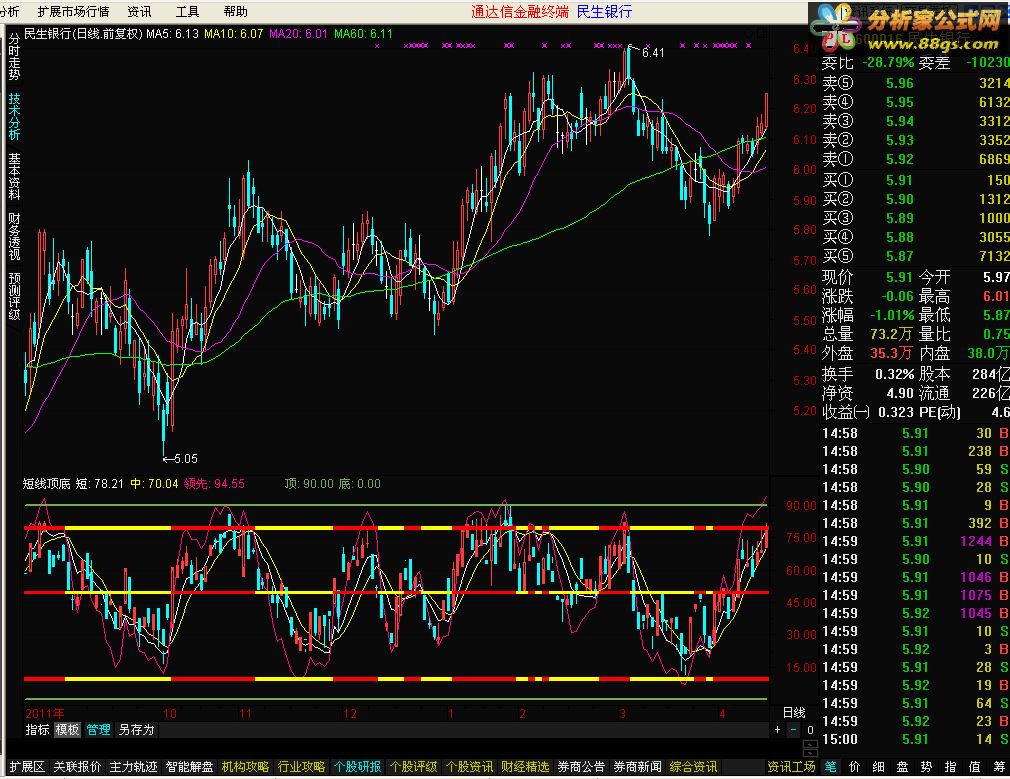Open the 券商新闻 bottom tab
The width and height of the screenshot is (1010, 779).
pos(638,767)
